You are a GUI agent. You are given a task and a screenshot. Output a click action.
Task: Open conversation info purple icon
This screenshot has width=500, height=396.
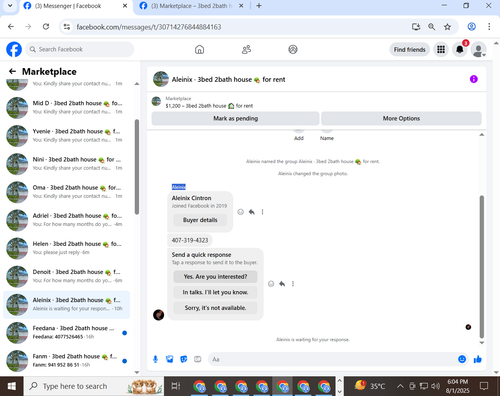[474, 79]
